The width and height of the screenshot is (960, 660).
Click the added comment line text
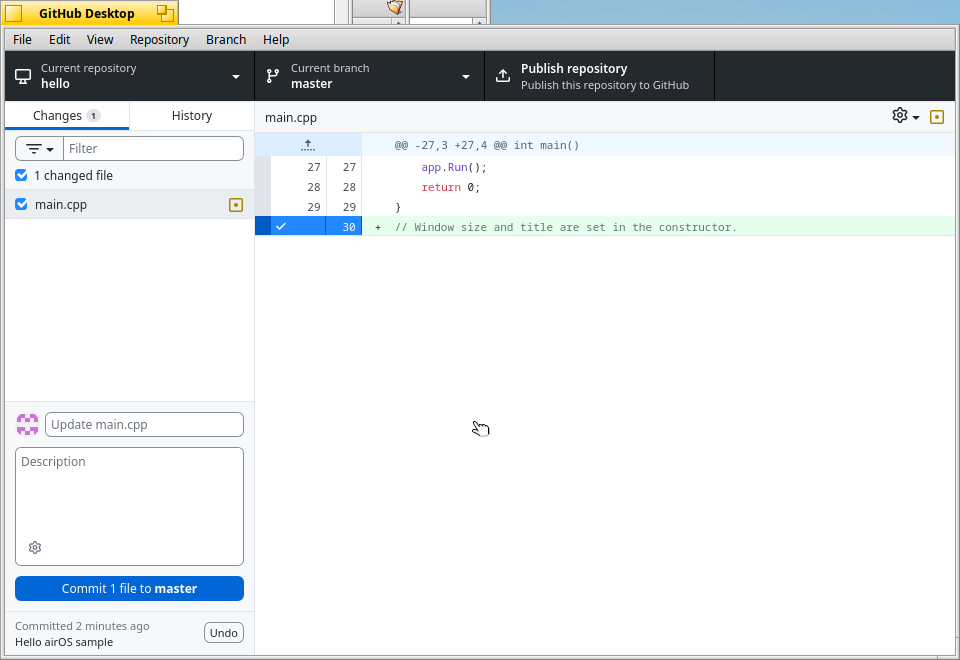pos(565,227)
